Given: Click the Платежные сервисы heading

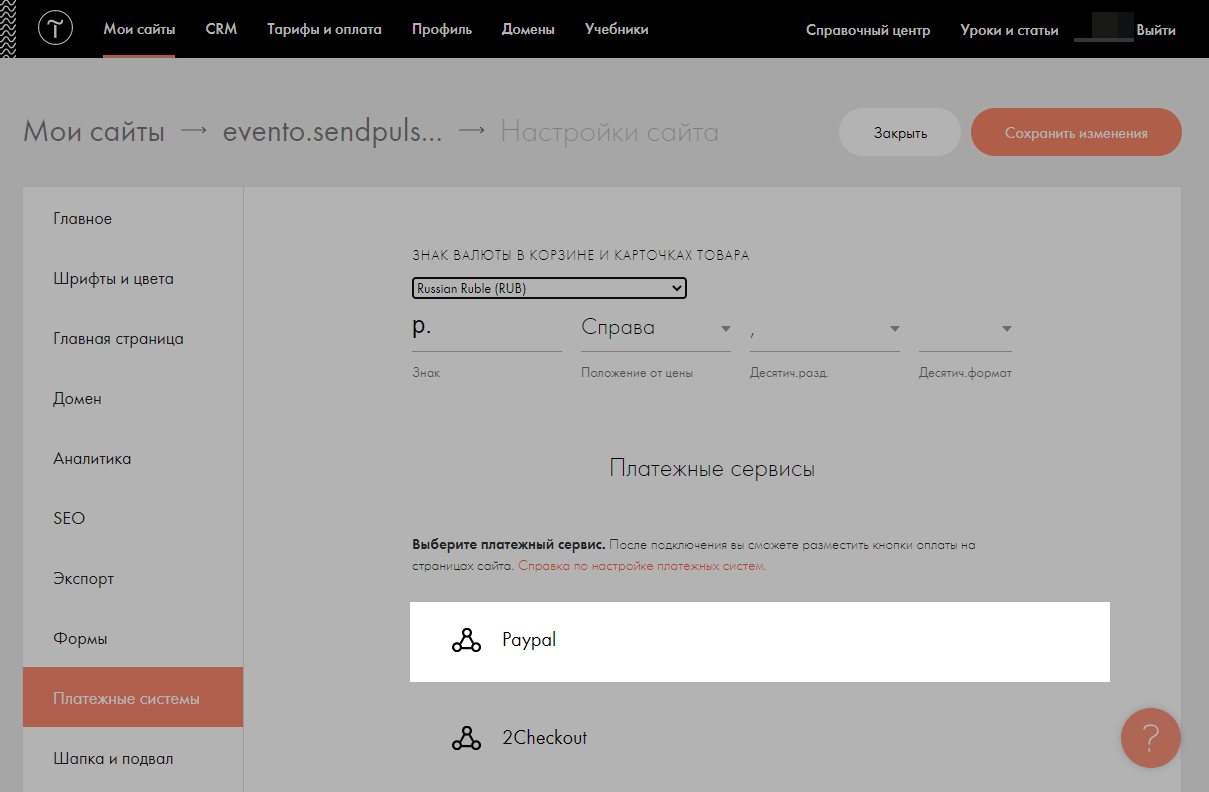Looking at the screenshot, I should [x=712, y=468].
